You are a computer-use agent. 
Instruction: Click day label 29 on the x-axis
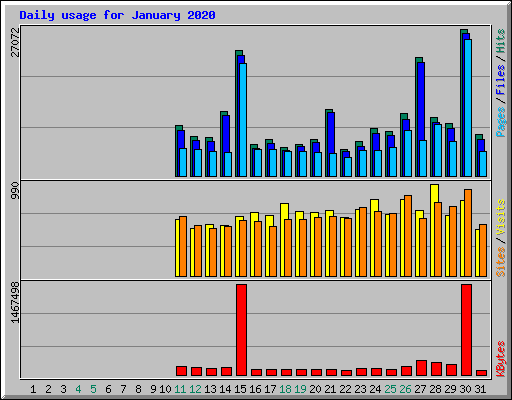pos(450,389)
